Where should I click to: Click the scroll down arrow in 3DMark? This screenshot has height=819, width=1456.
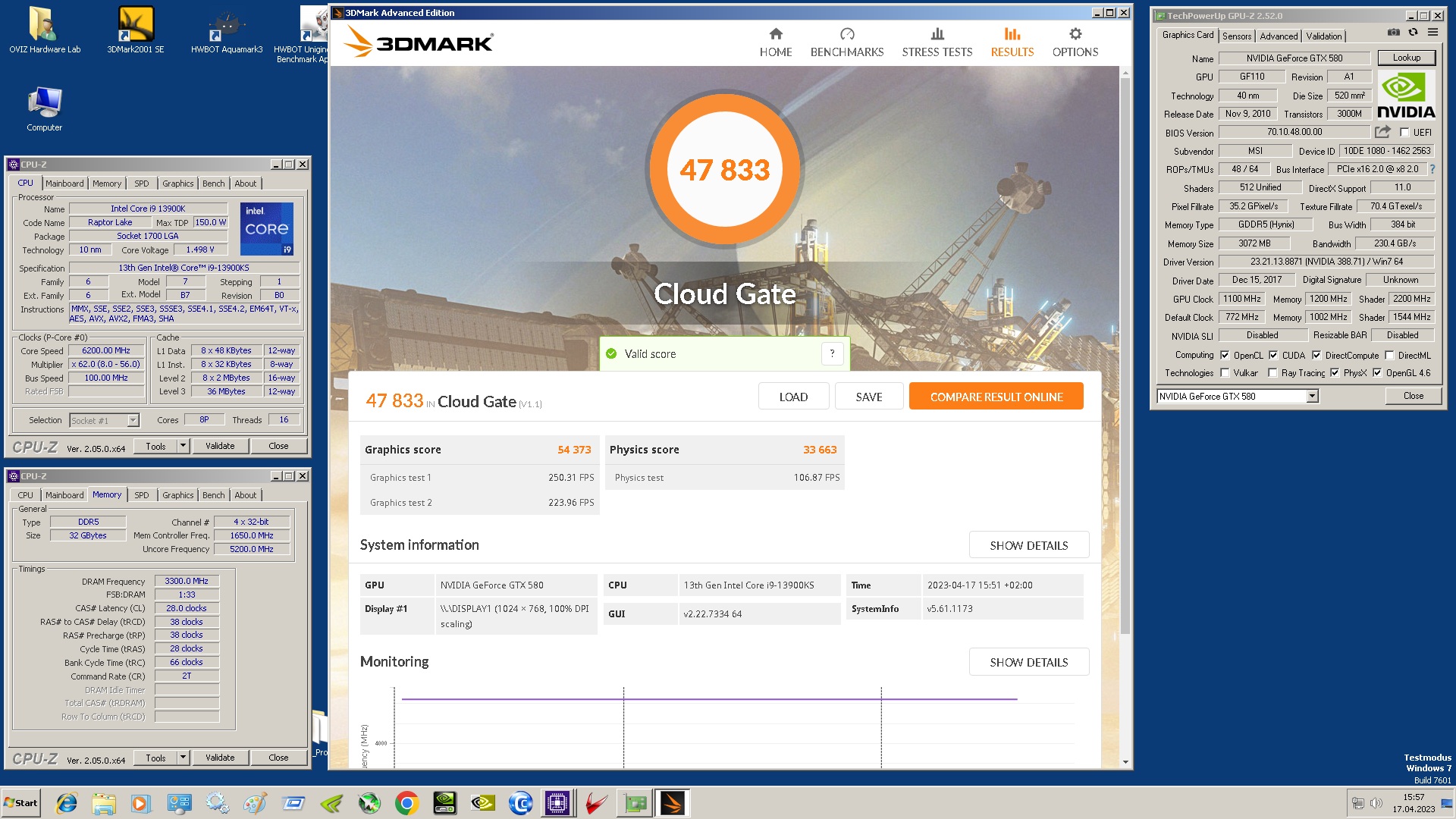tap(1125, 761)
